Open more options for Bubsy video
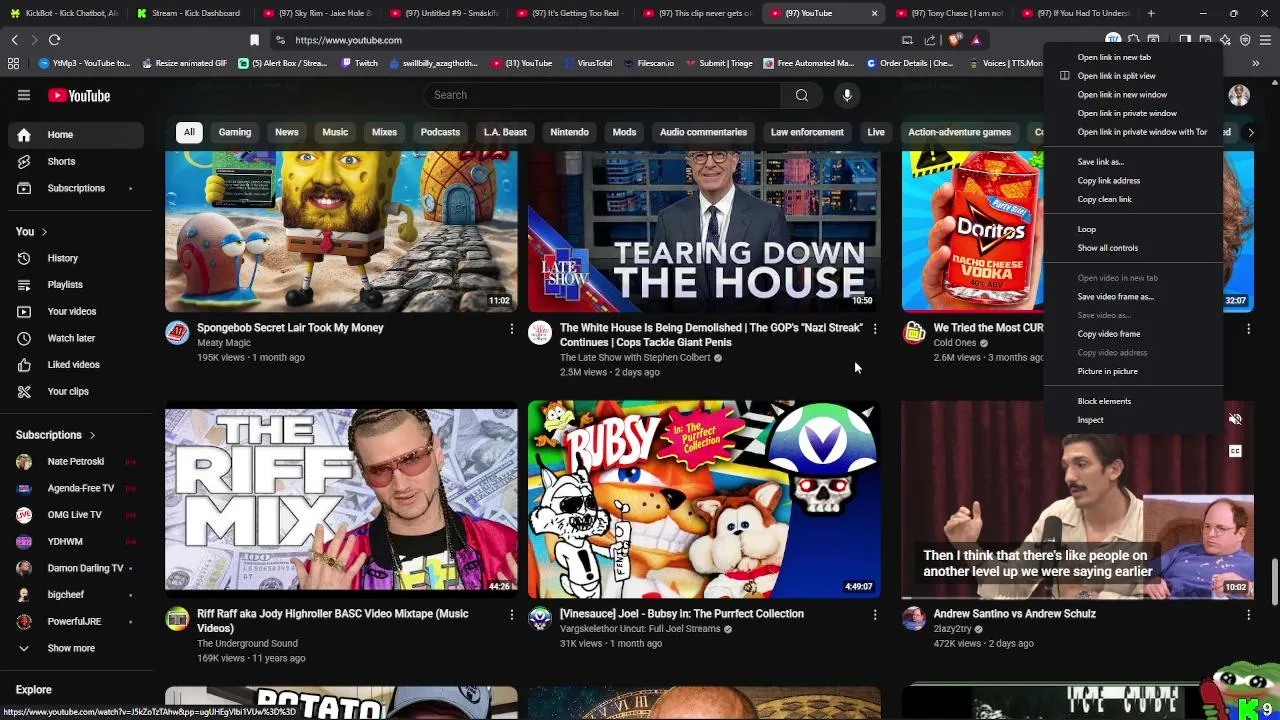The width and height of the screenshot is (1280, 720). coord(874,614)
